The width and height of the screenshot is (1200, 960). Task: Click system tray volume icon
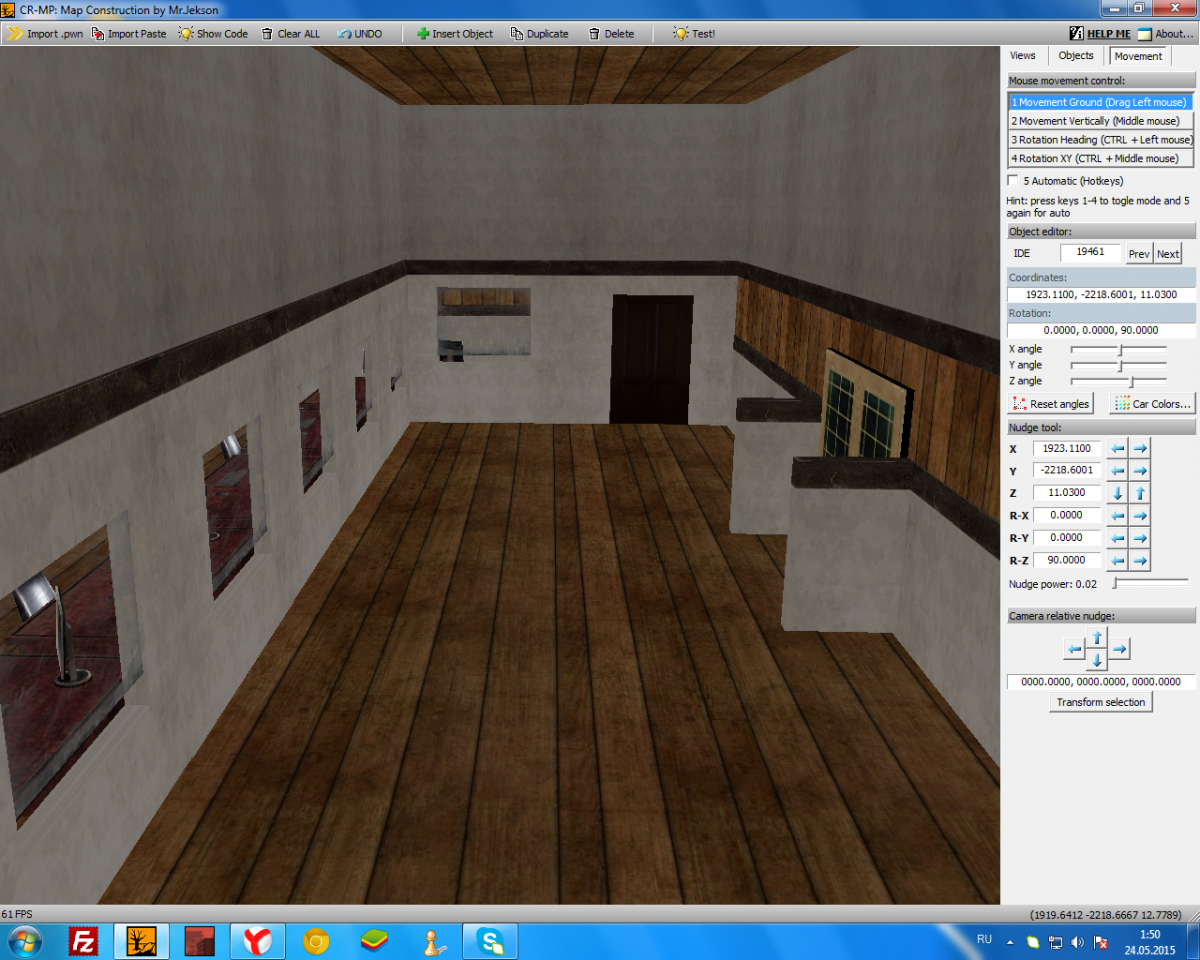(x=1078, y=942)
